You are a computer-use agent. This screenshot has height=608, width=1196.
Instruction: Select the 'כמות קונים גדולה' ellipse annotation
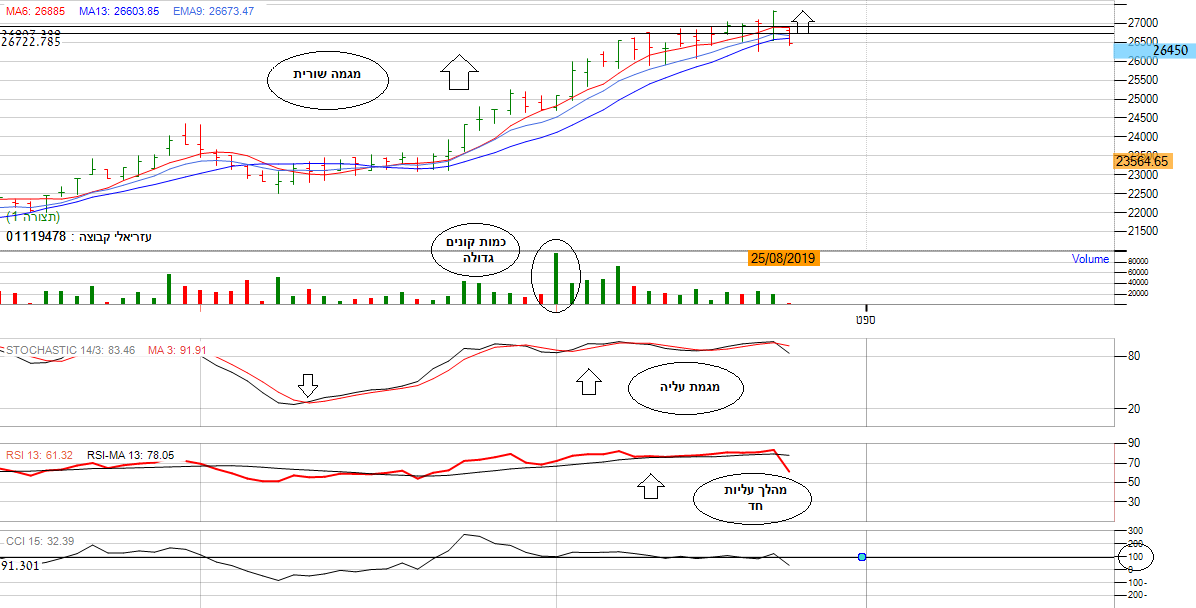[476, 250]
